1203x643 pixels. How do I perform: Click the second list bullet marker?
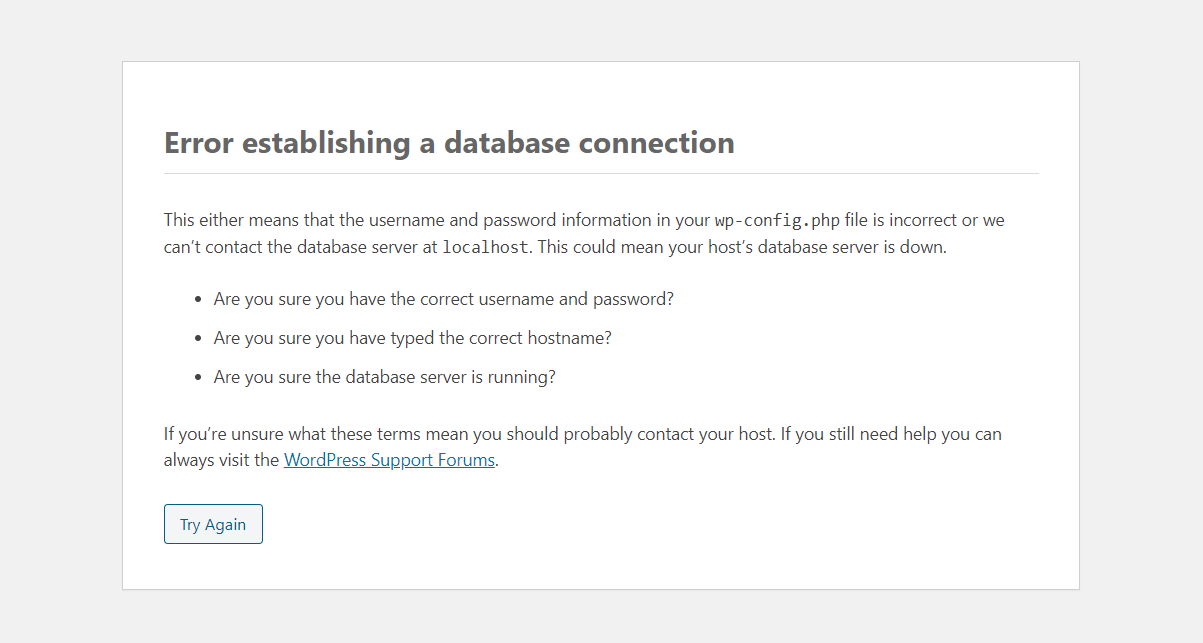coord(197,339)
